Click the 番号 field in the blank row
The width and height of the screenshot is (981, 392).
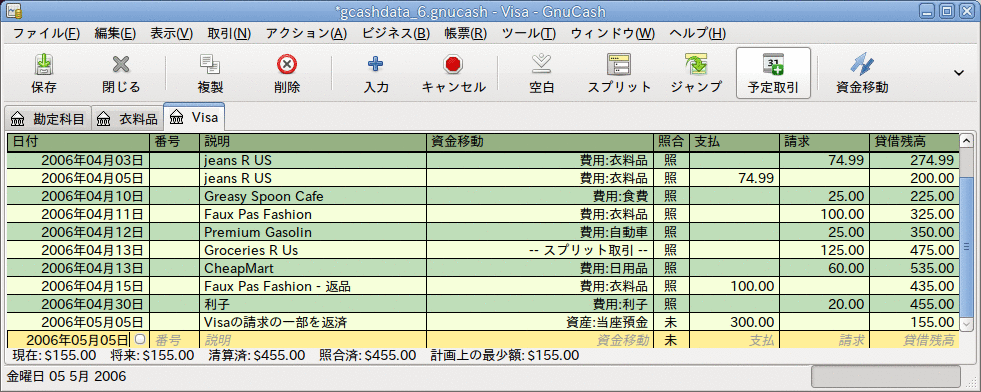pyautogui.click(x=175, y=340)
